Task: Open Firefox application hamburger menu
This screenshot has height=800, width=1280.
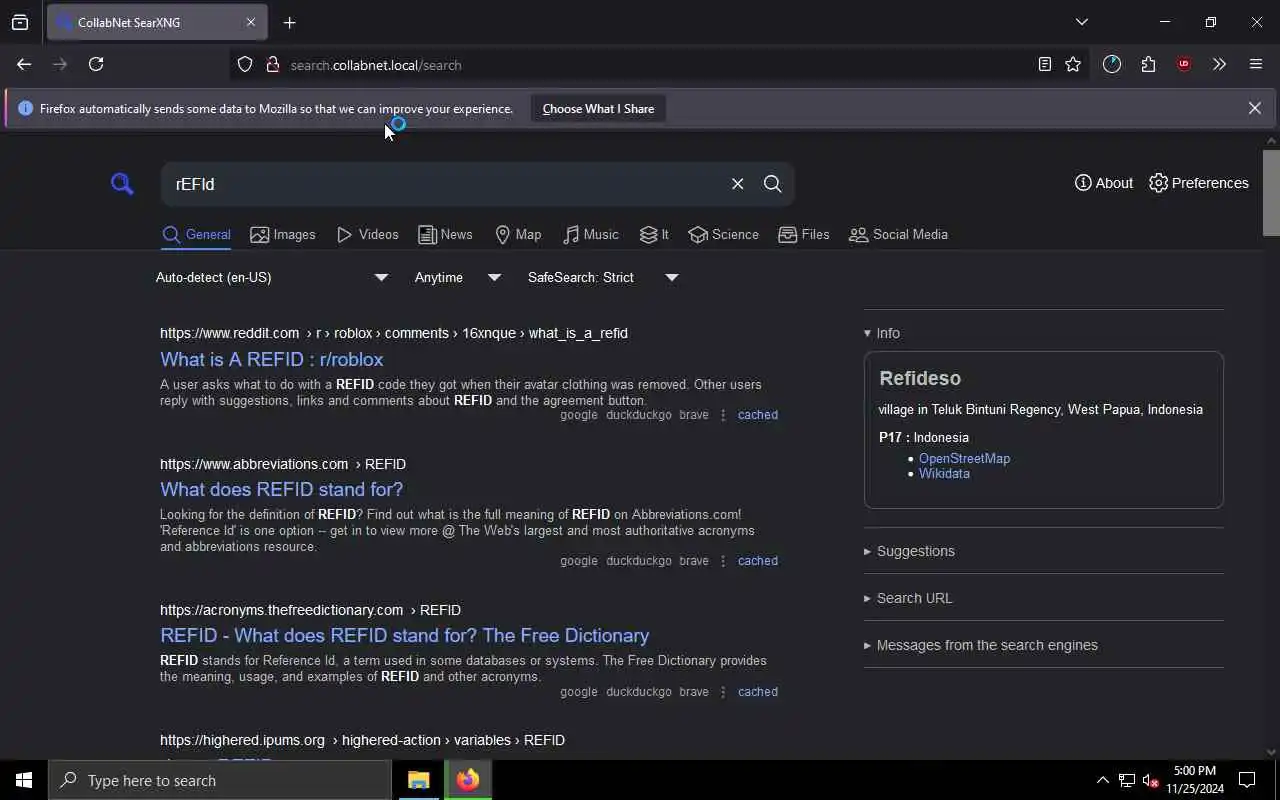Action: click(x=1256, y=64)
